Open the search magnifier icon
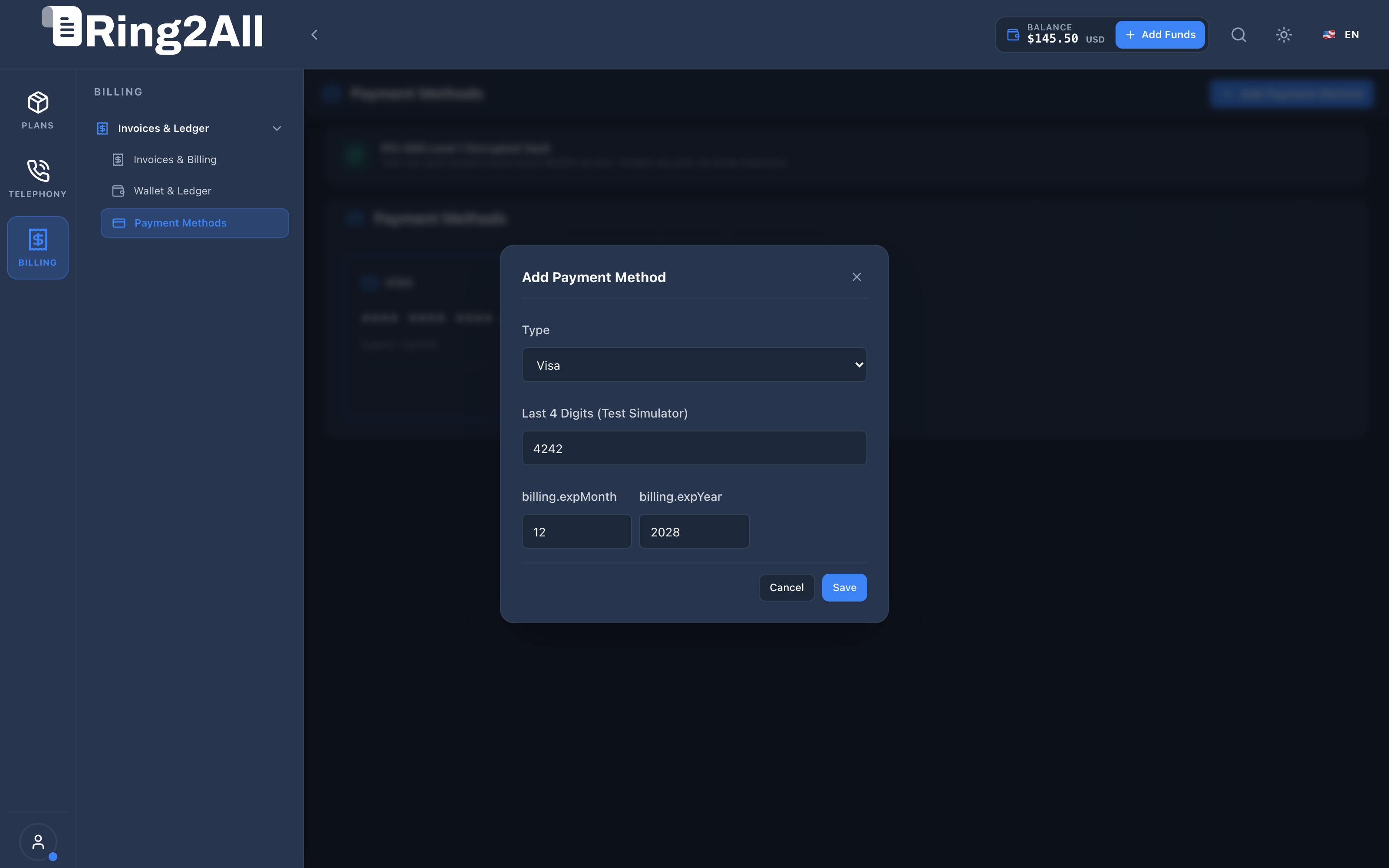1389x868 pixels. (1239, 34)
